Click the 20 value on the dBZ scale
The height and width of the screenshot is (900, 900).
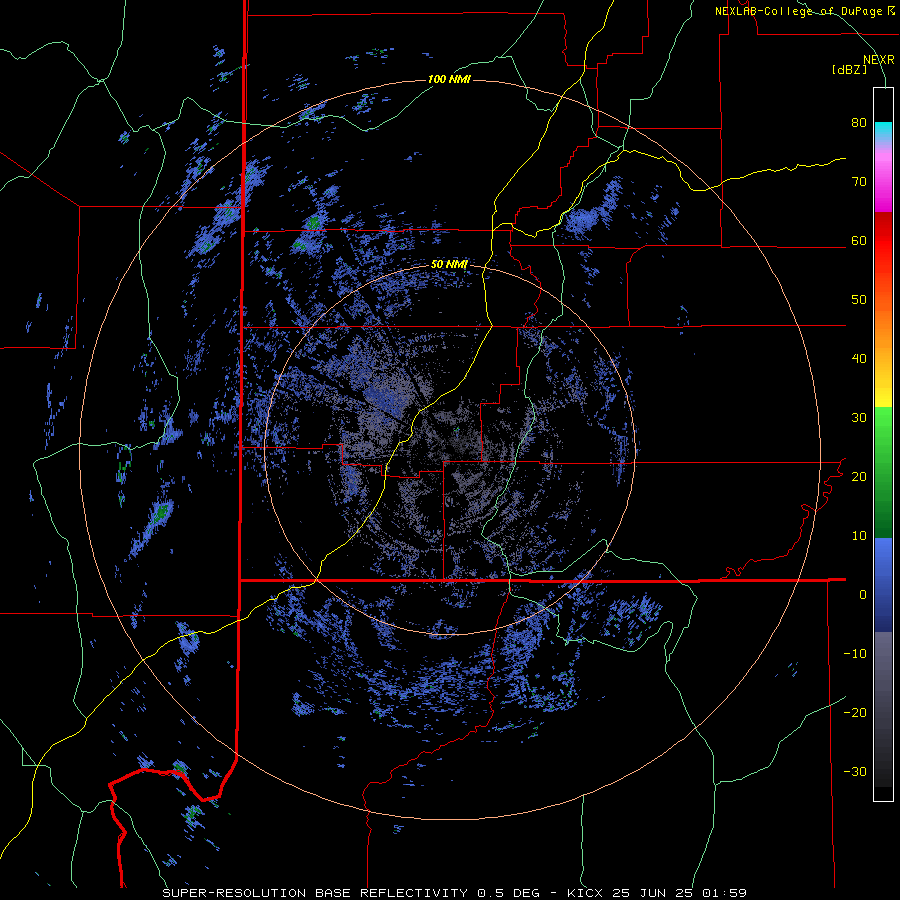(859, 477)
